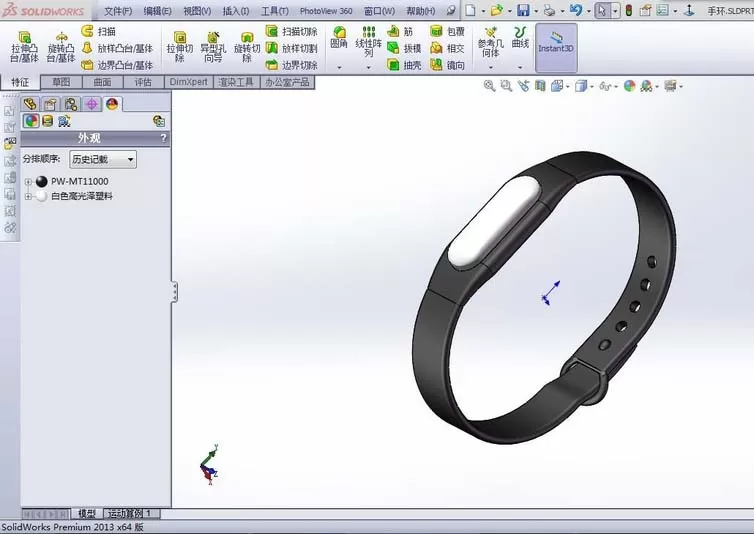Select the 白色高光泽塑料 appearance item
This screenshot has height=534, width=754.
coord(82,196)
